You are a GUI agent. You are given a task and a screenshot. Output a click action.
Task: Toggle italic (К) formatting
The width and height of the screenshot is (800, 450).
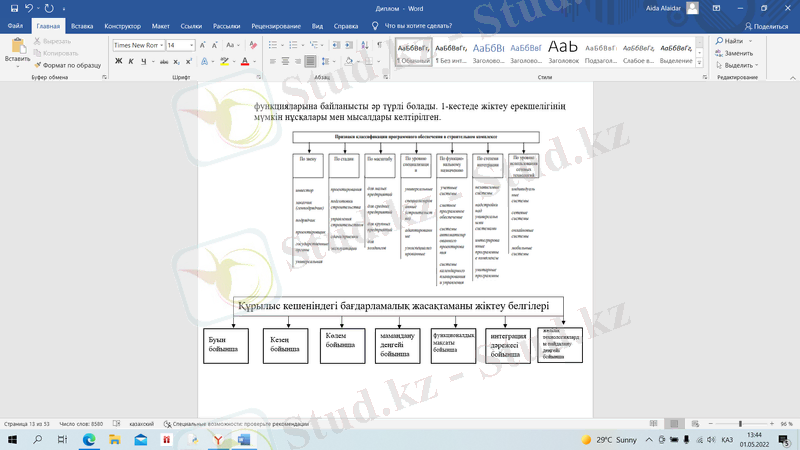(x=131, y=61)
